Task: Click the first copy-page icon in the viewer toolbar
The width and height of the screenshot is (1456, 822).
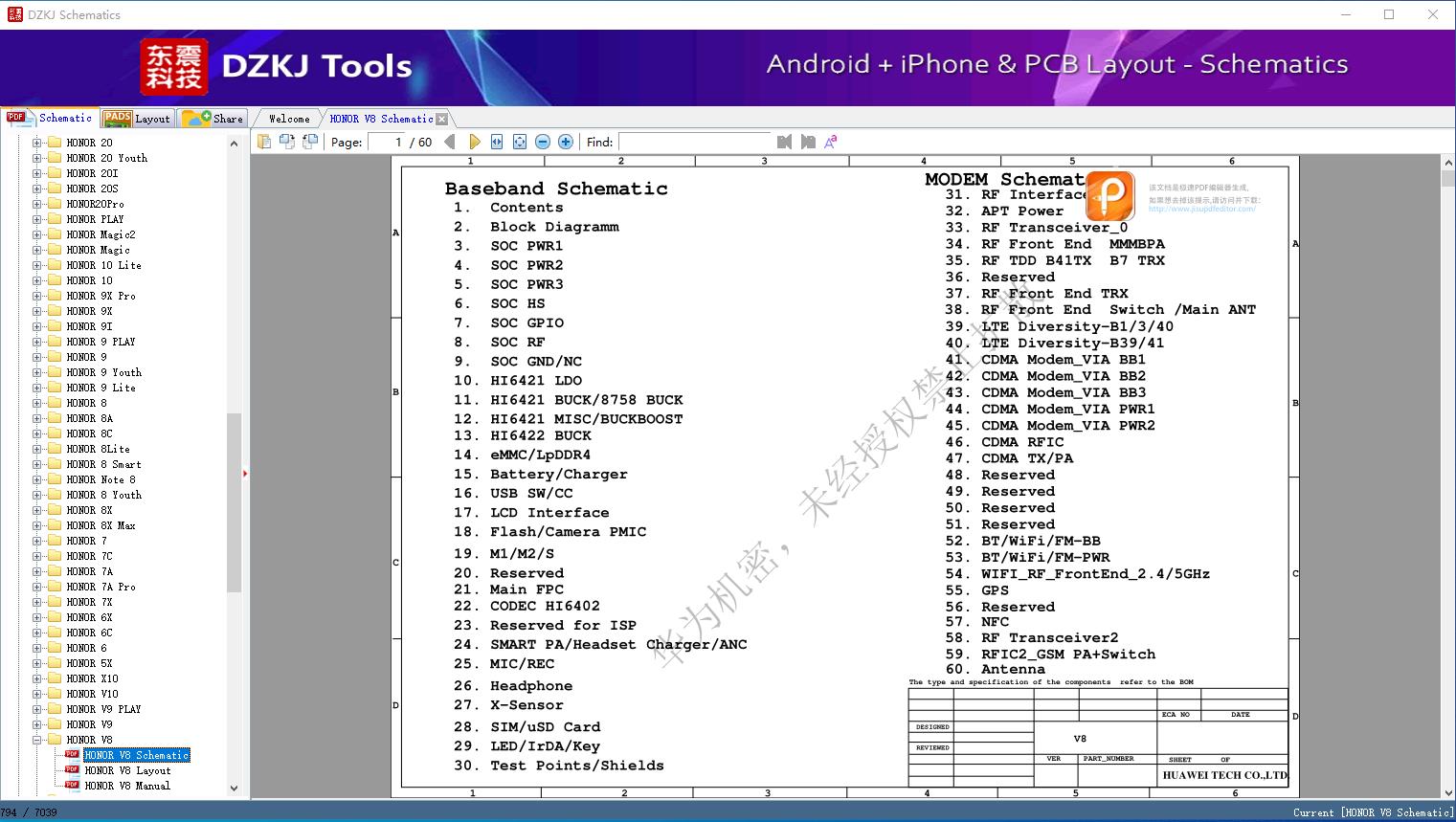Action: click(x=264, y=142)
